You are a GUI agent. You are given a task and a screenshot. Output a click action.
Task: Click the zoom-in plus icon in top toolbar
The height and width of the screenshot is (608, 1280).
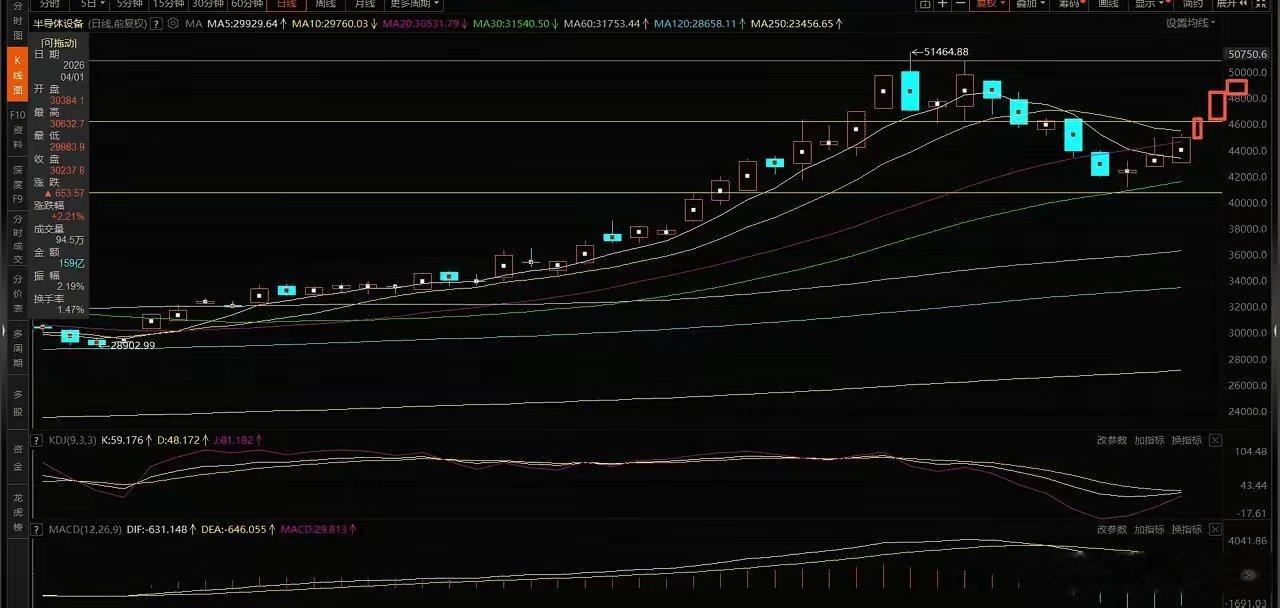(942, 4)
